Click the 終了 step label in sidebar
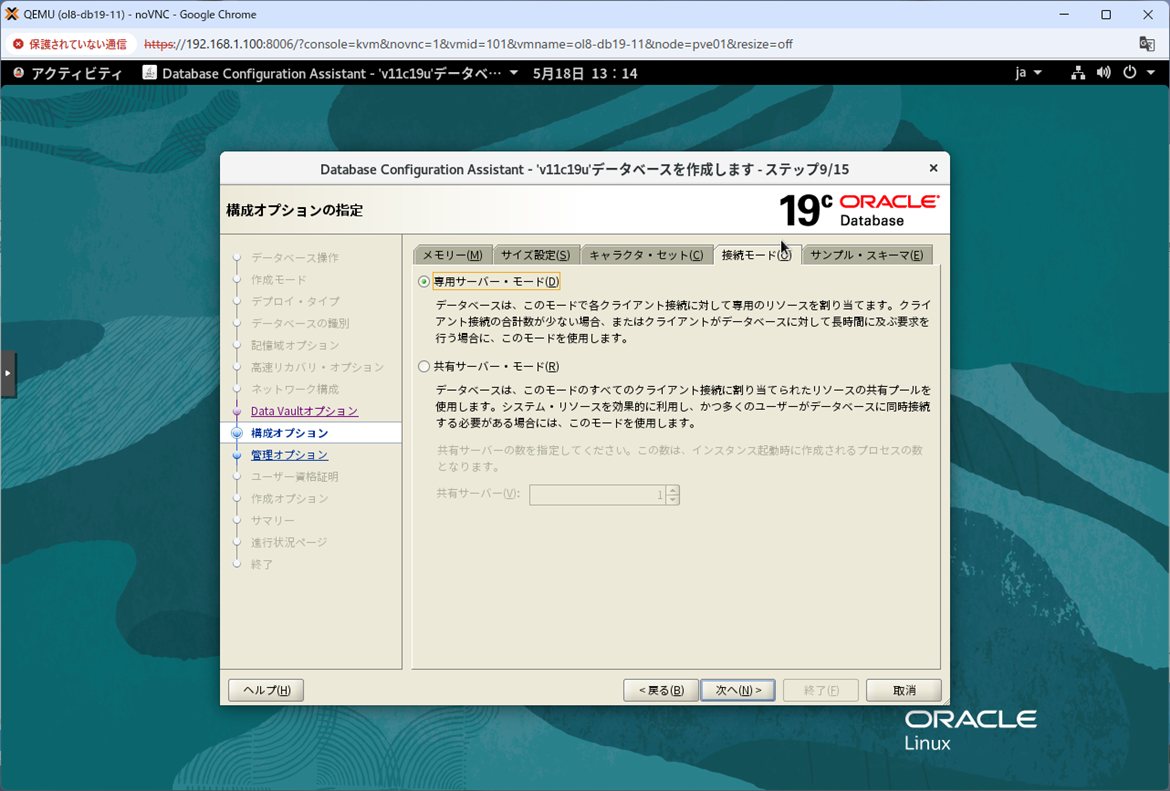 (x=261, y=564)
